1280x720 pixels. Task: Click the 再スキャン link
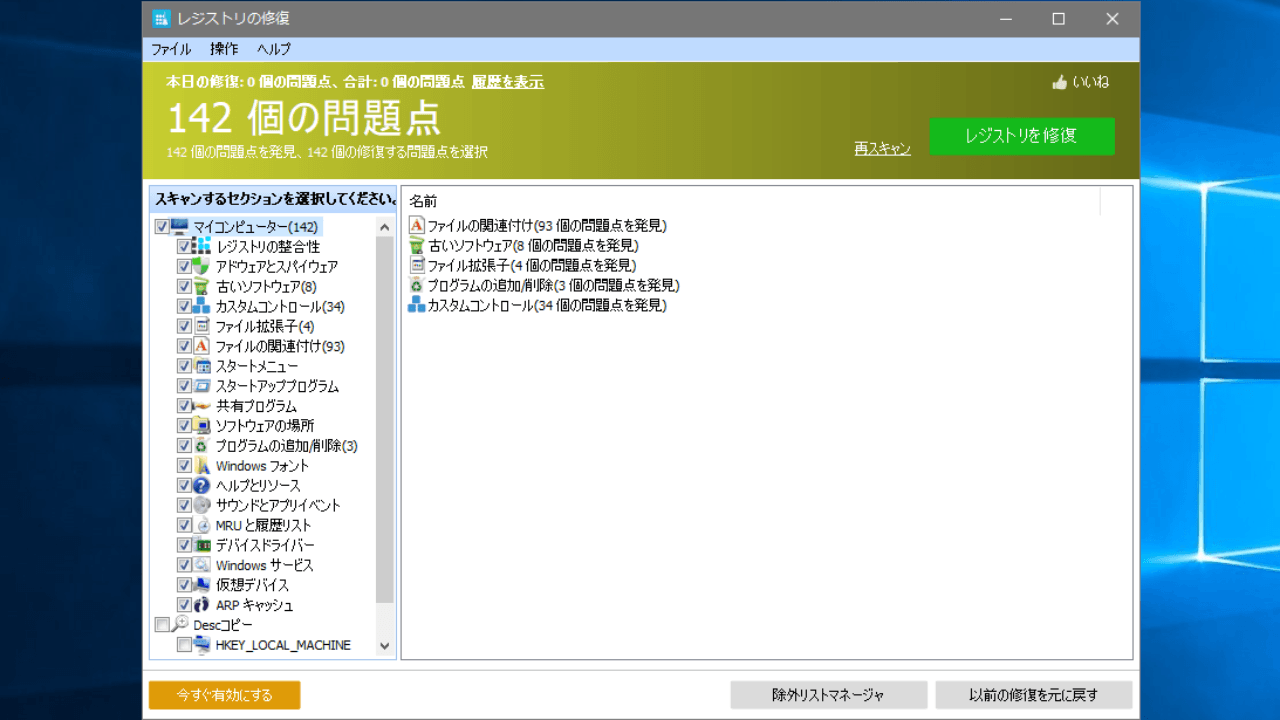pos(882,149)
